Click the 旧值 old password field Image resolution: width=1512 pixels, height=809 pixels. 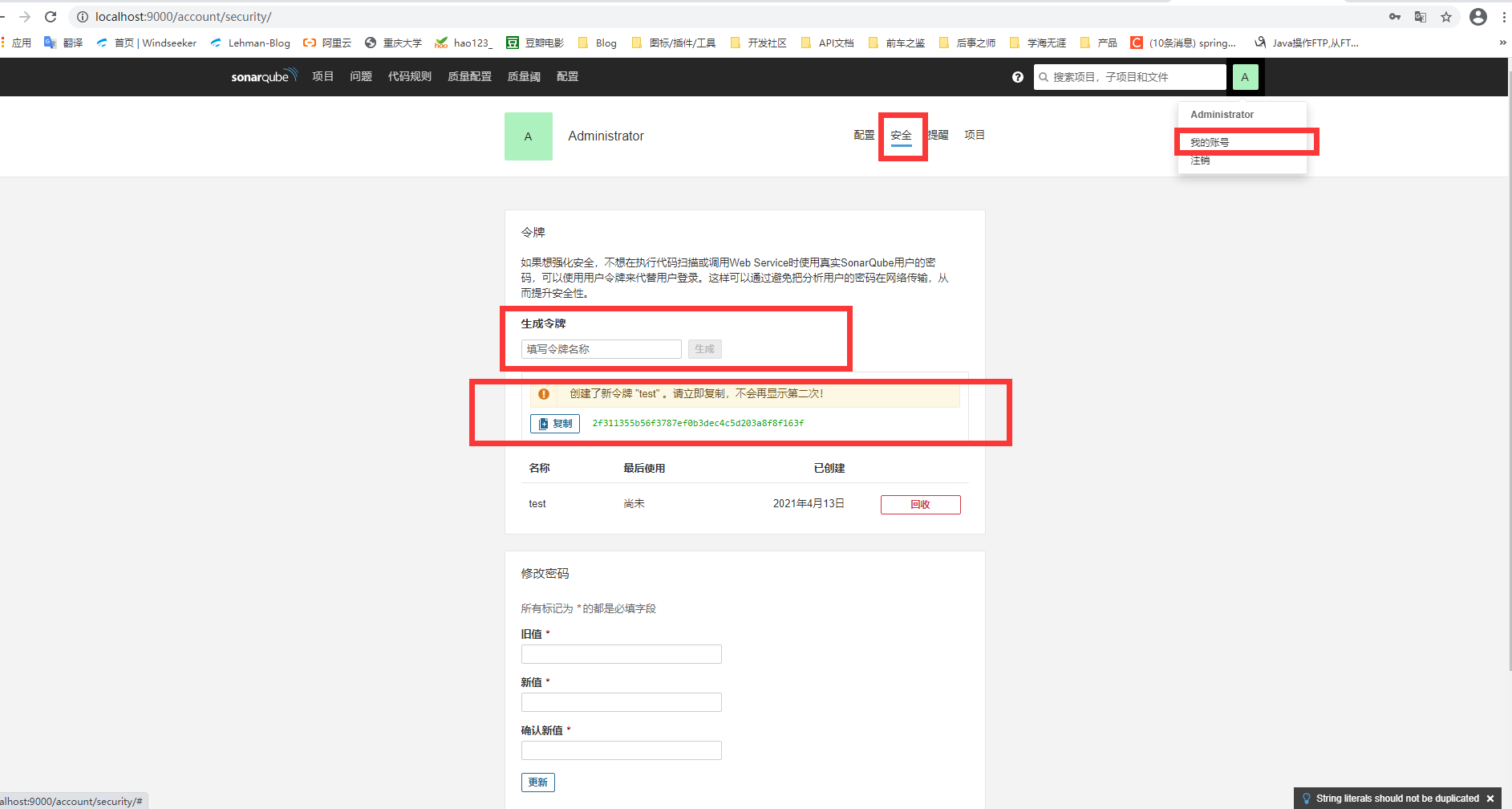(622, 654)
